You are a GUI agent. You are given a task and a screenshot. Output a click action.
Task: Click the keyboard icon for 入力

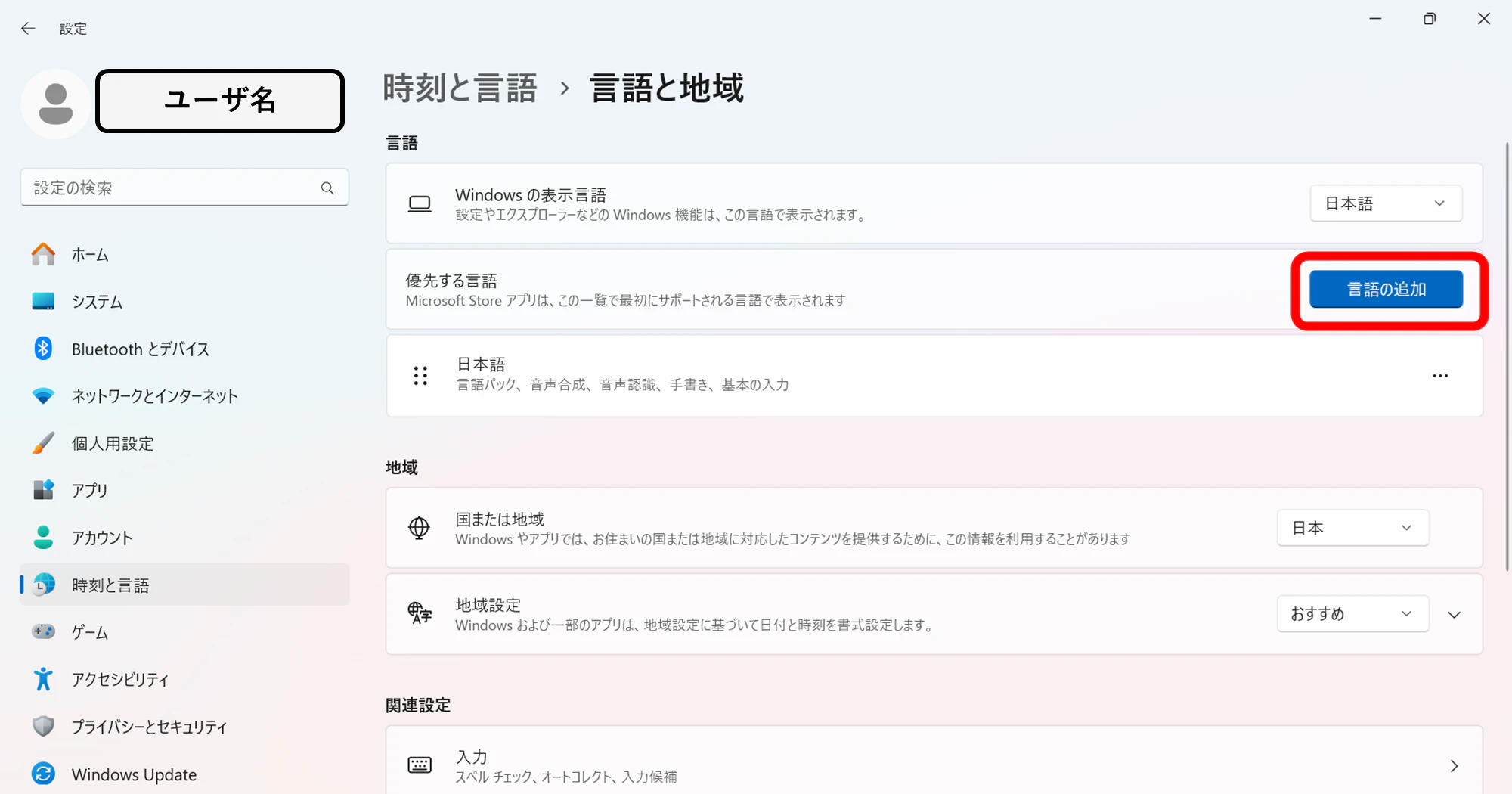[x=420, y=765]
